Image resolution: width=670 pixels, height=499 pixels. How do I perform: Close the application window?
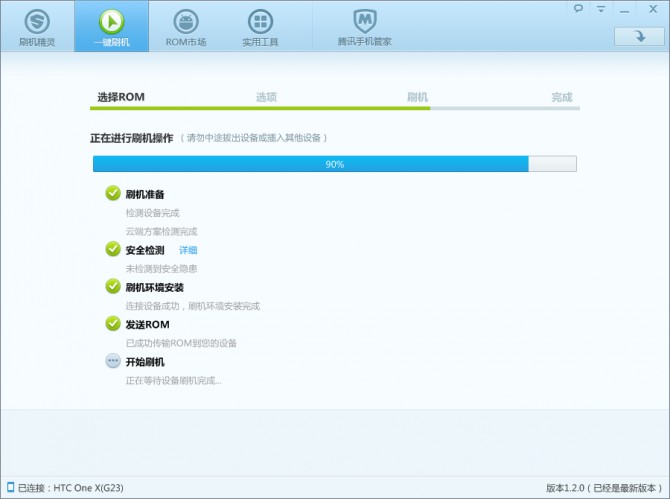[x=653, y=9]
